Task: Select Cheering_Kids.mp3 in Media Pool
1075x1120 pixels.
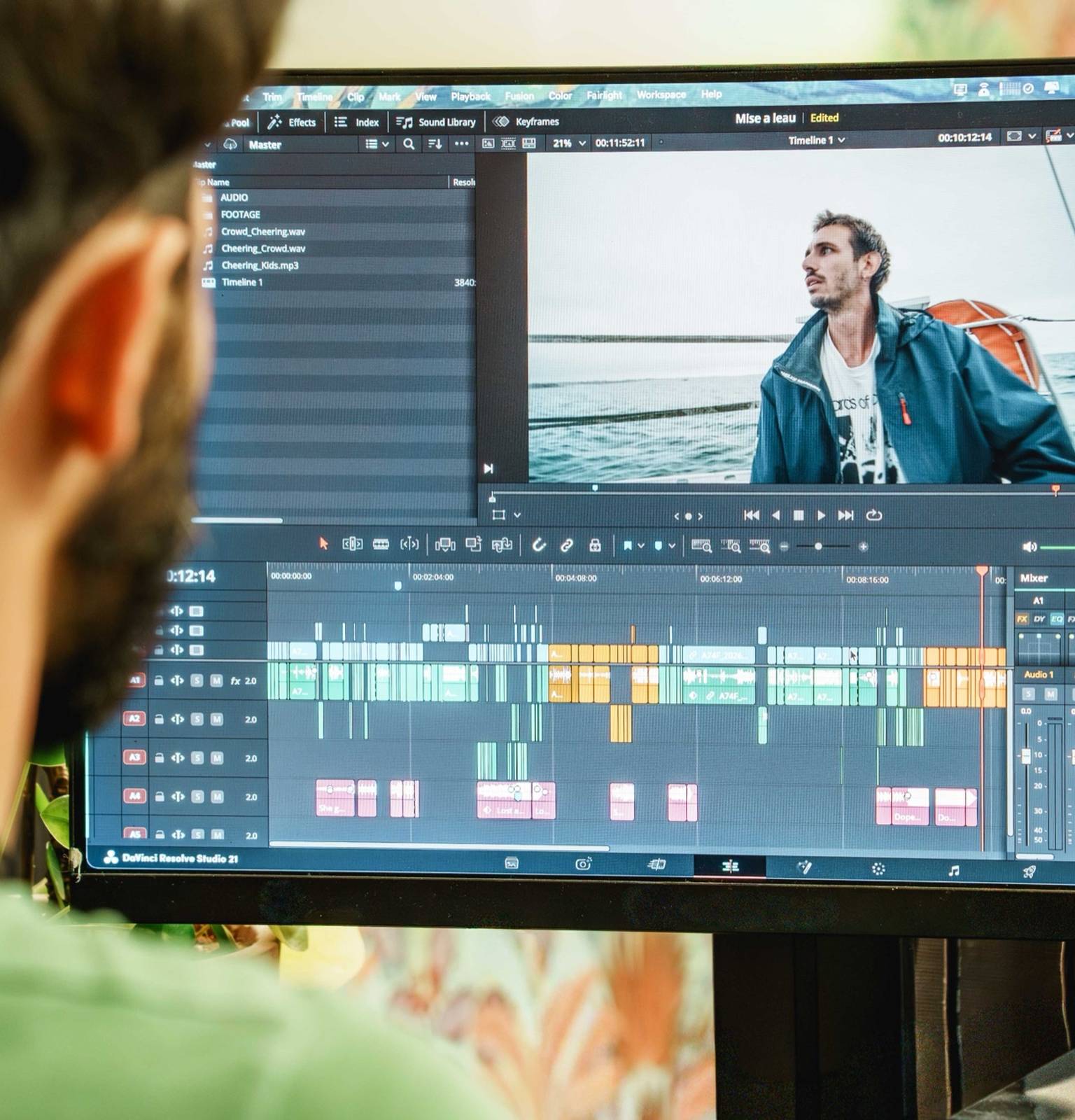Action: click(x=260, y=265)
